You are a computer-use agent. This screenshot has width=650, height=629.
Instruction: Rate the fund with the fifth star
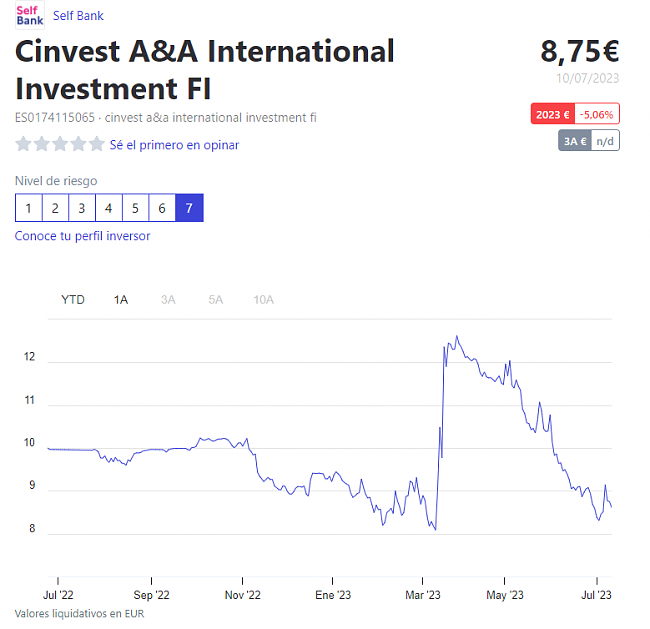[x=96, y=144]
